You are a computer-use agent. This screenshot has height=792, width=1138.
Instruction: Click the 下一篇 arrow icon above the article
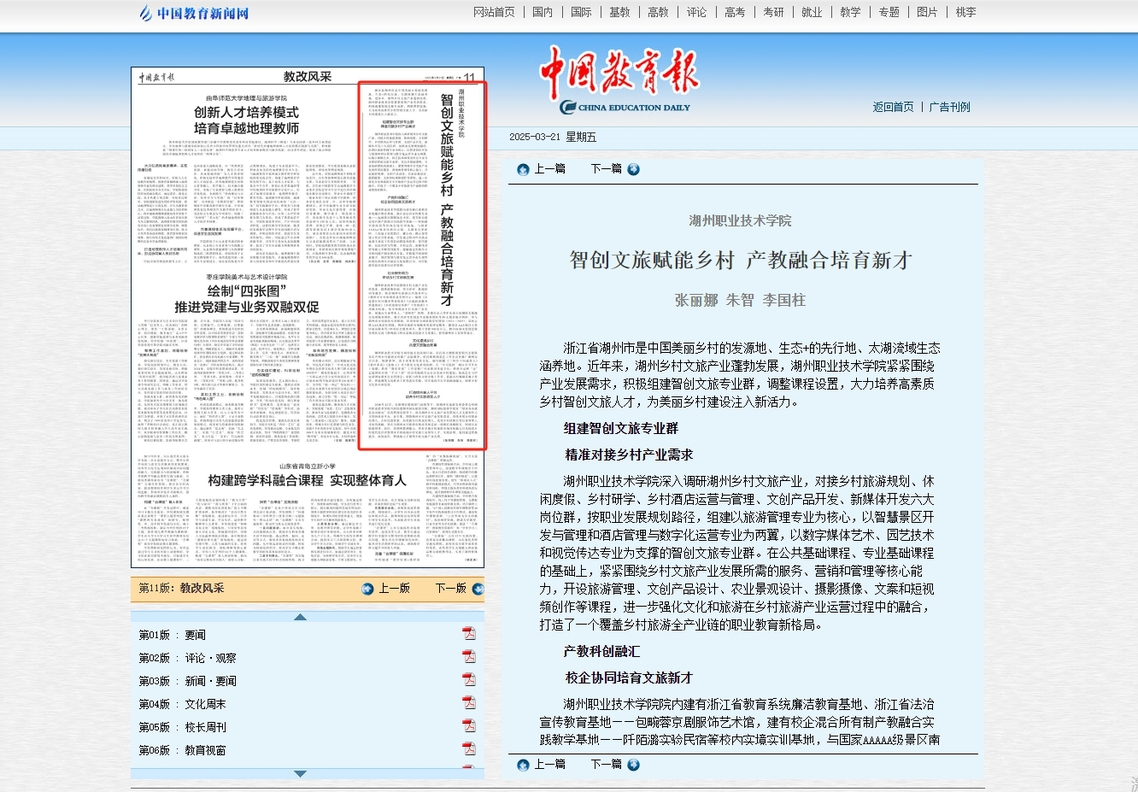click(x=634, y=169)
